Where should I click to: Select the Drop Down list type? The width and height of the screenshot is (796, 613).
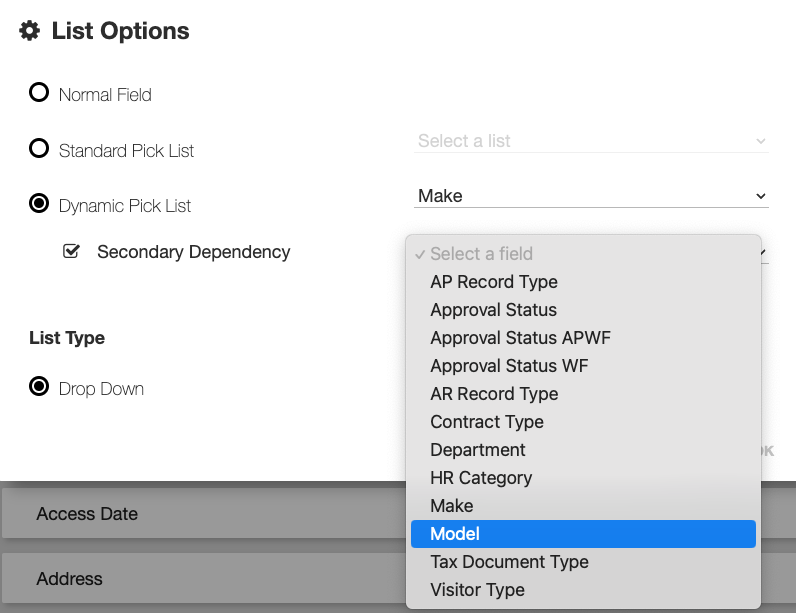point(39,388)
